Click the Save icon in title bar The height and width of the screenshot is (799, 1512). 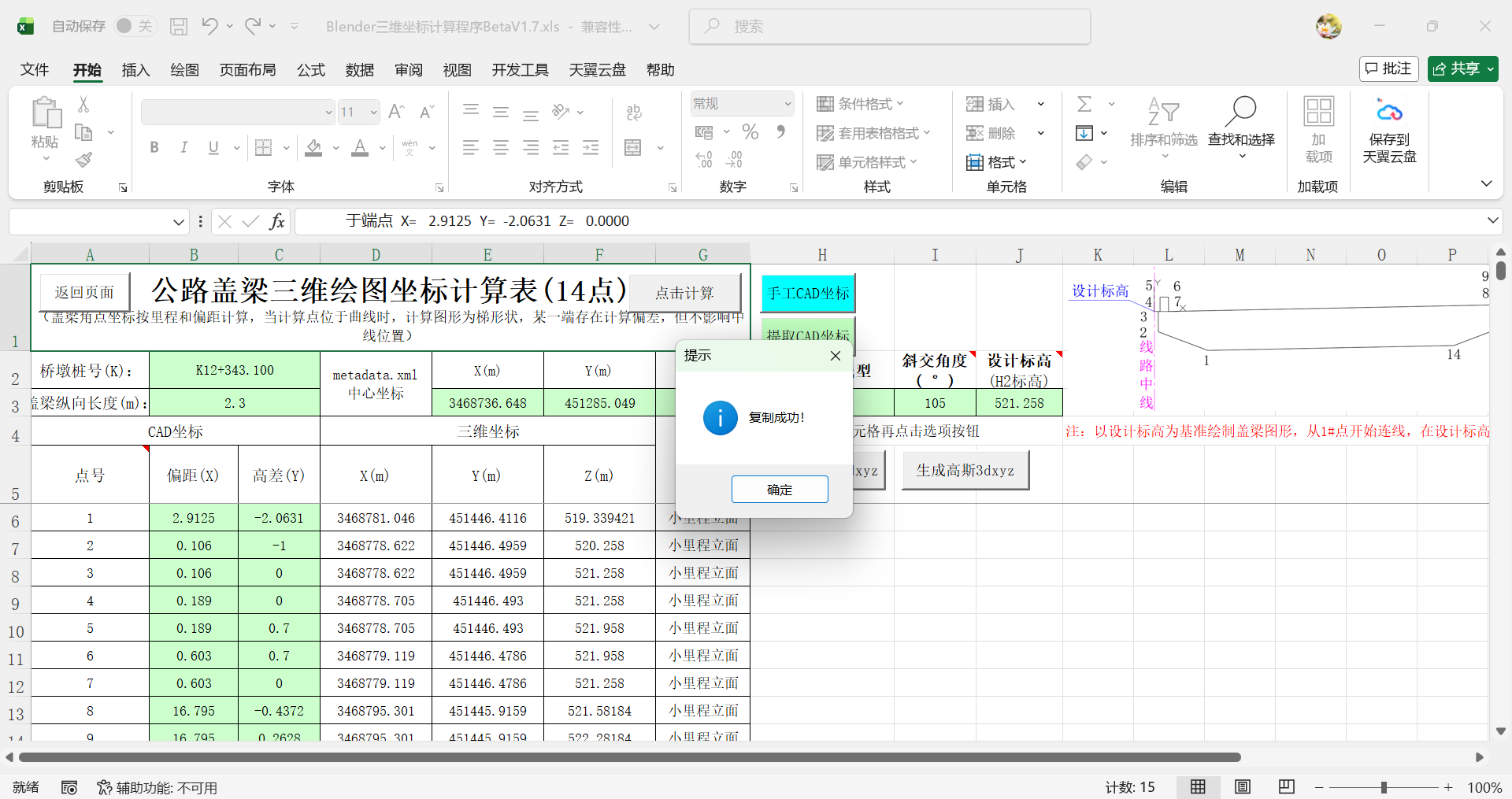point(179,27)
